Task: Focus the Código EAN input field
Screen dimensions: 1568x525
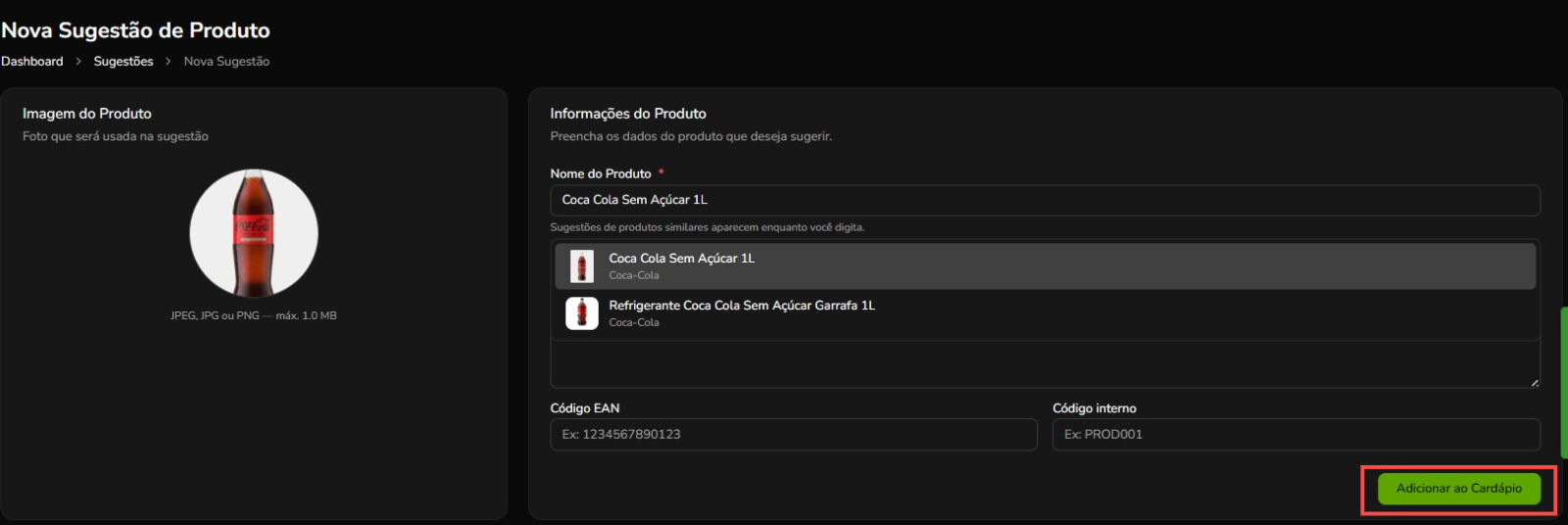Action: (x=794, y=435)
